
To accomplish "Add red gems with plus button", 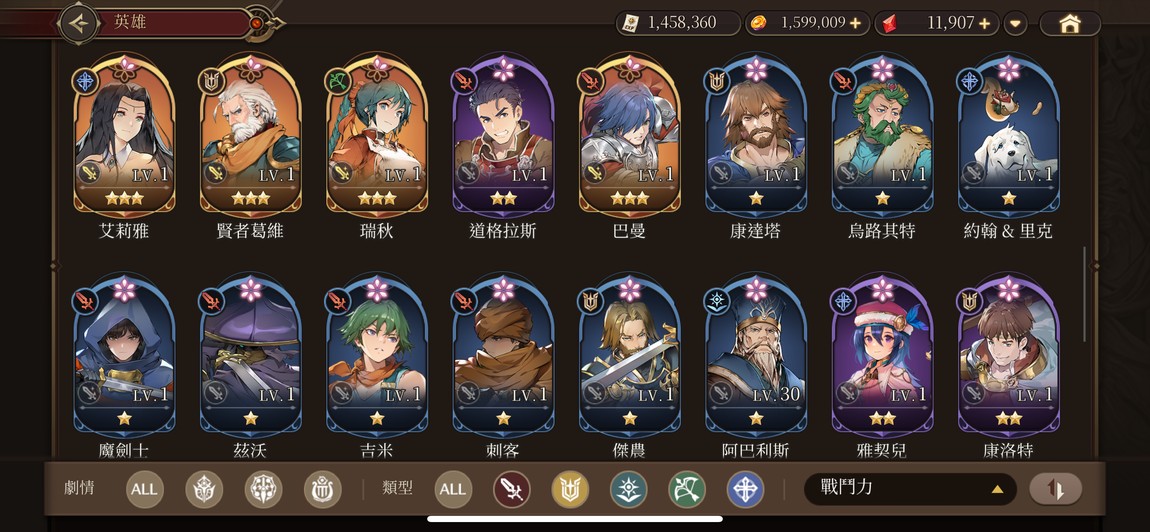I will coord(984,23).
